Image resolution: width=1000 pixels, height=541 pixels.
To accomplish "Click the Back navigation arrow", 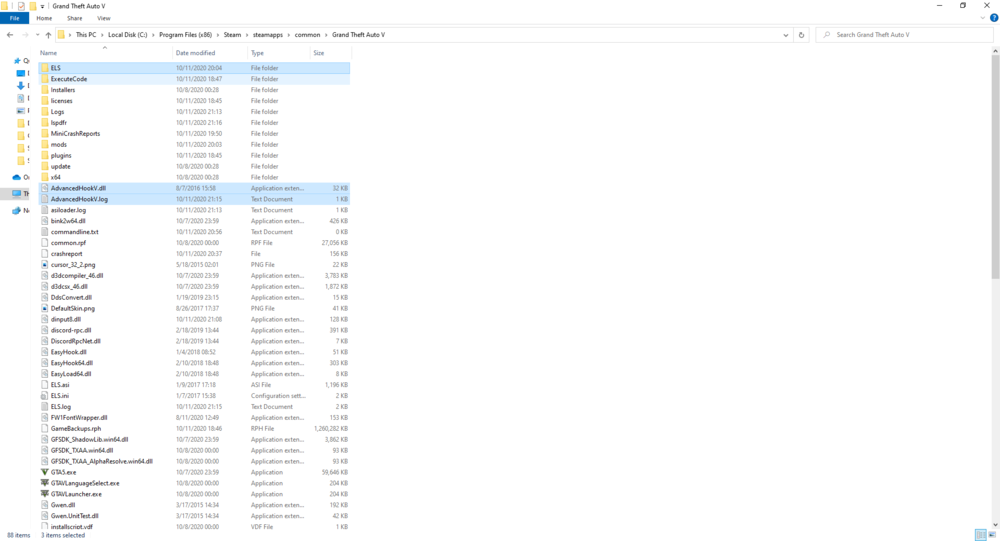I will coord(10,35).
